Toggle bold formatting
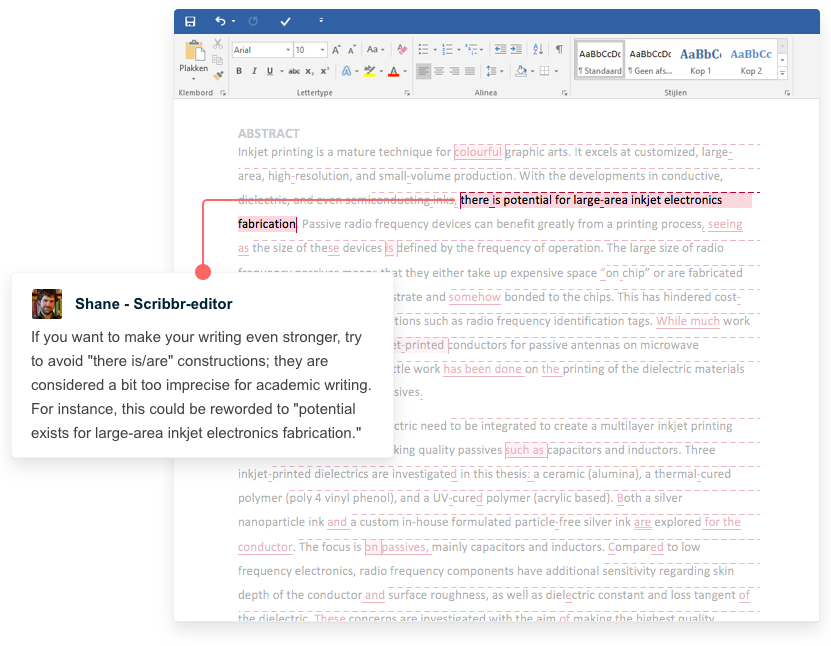 238,71
